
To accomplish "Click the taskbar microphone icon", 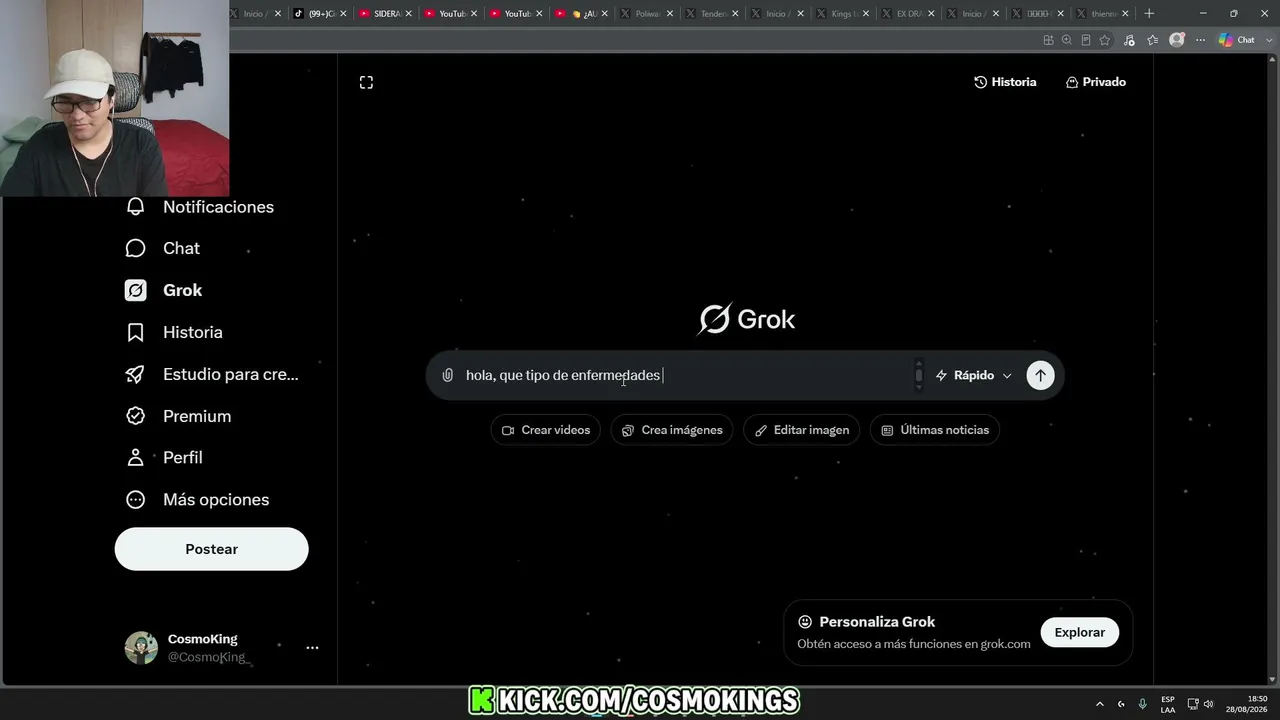I will 1142,704.
